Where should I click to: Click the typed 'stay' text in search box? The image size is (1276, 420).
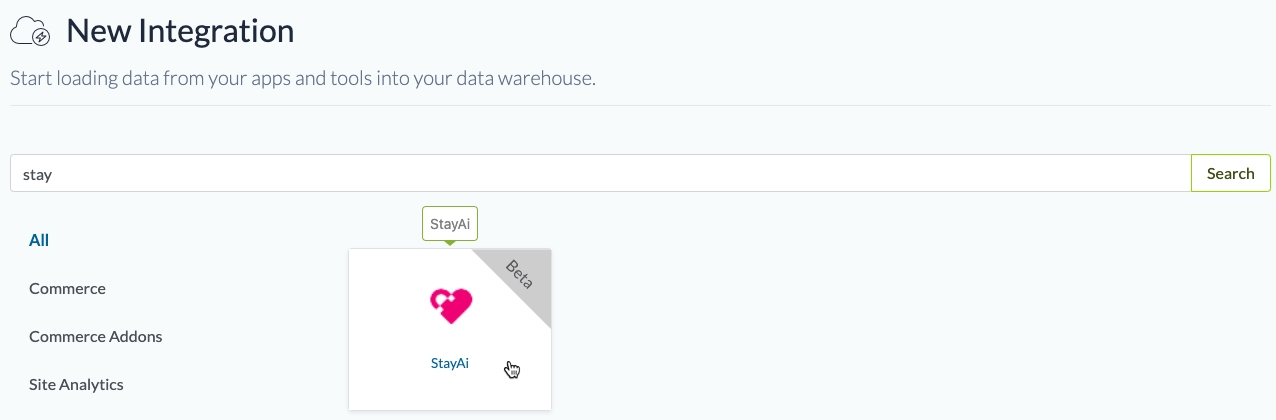[x=37, y=174]
